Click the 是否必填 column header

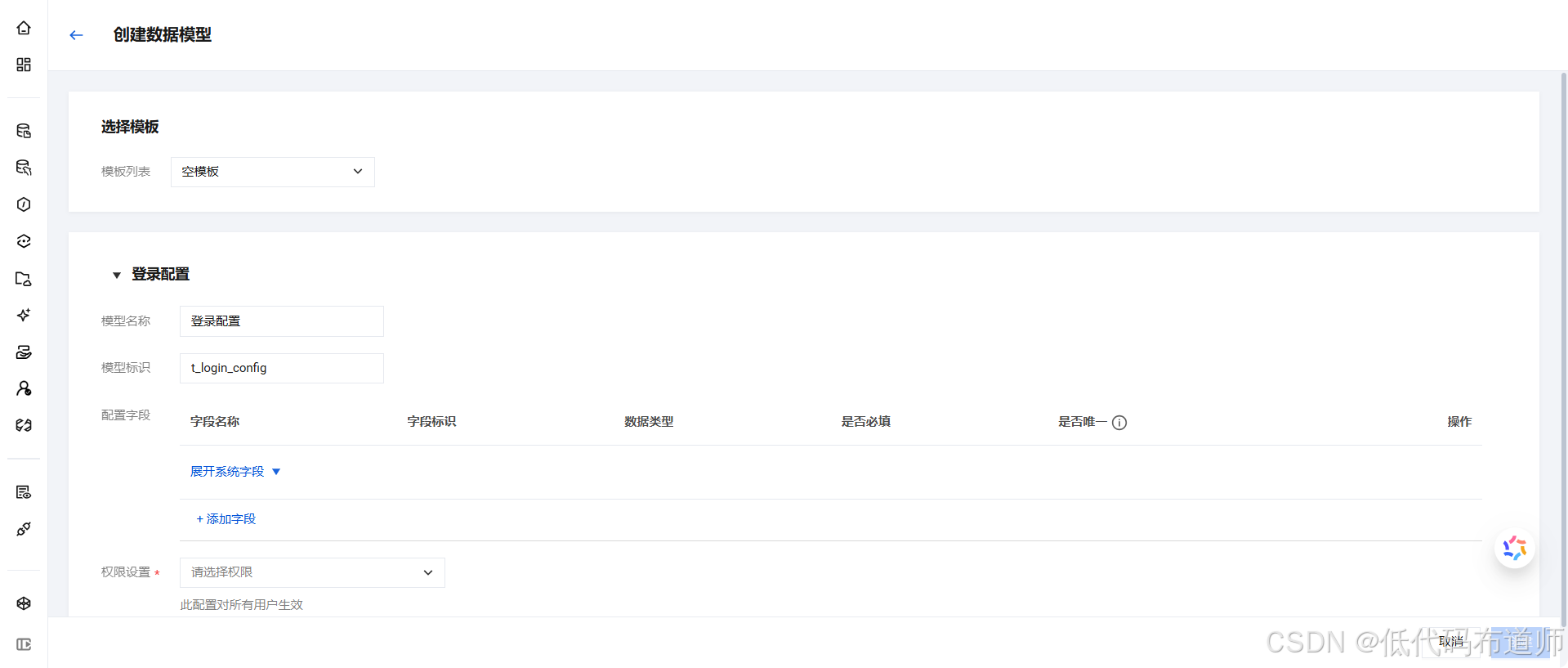[x=866, y=422]
